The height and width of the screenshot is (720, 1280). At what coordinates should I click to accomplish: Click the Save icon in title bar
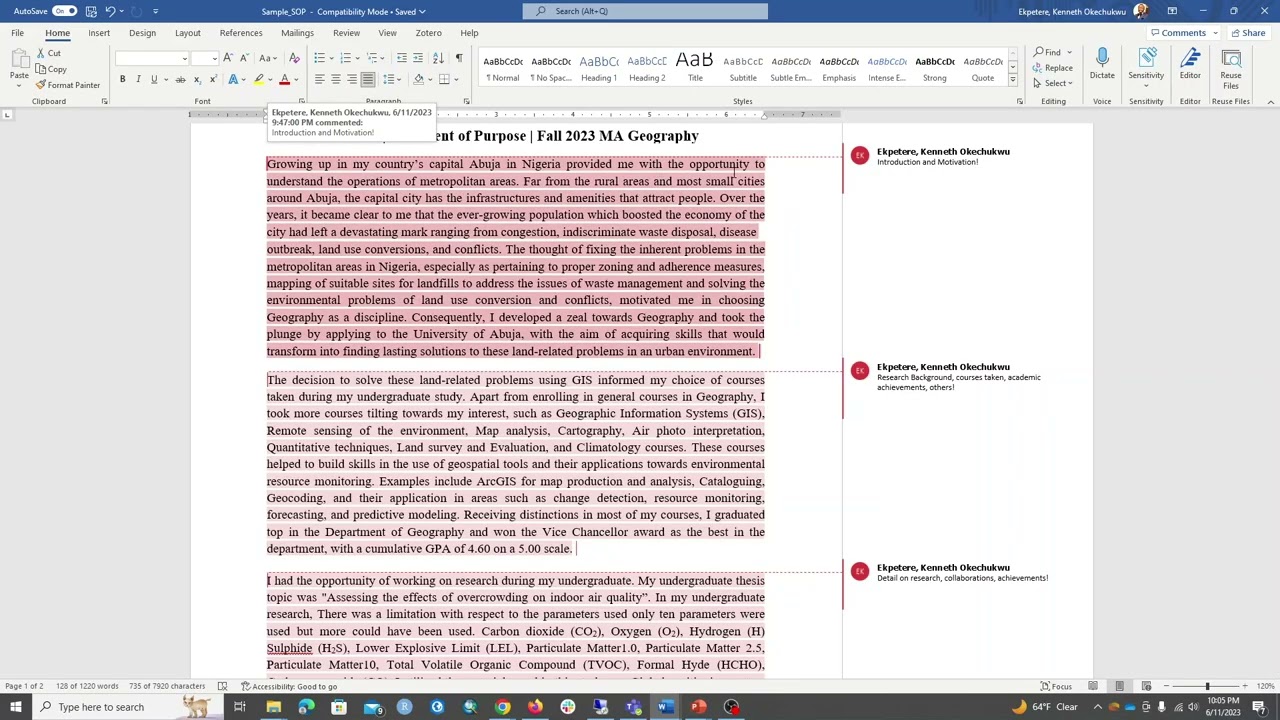pos(91,11)
